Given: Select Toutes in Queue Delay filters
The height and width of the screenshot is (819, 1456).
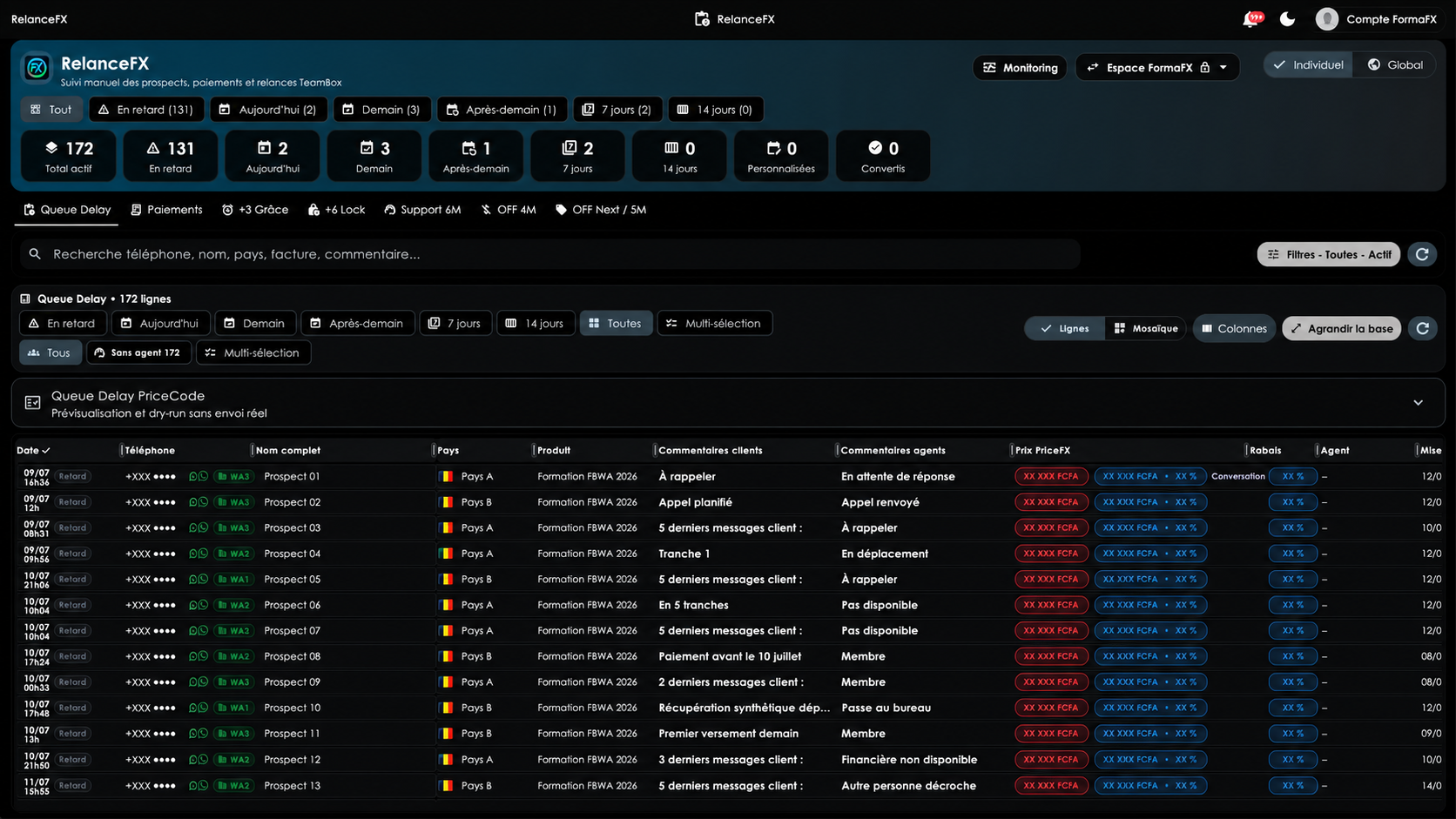Looking at the screenshot, I should tap(616, 323).
